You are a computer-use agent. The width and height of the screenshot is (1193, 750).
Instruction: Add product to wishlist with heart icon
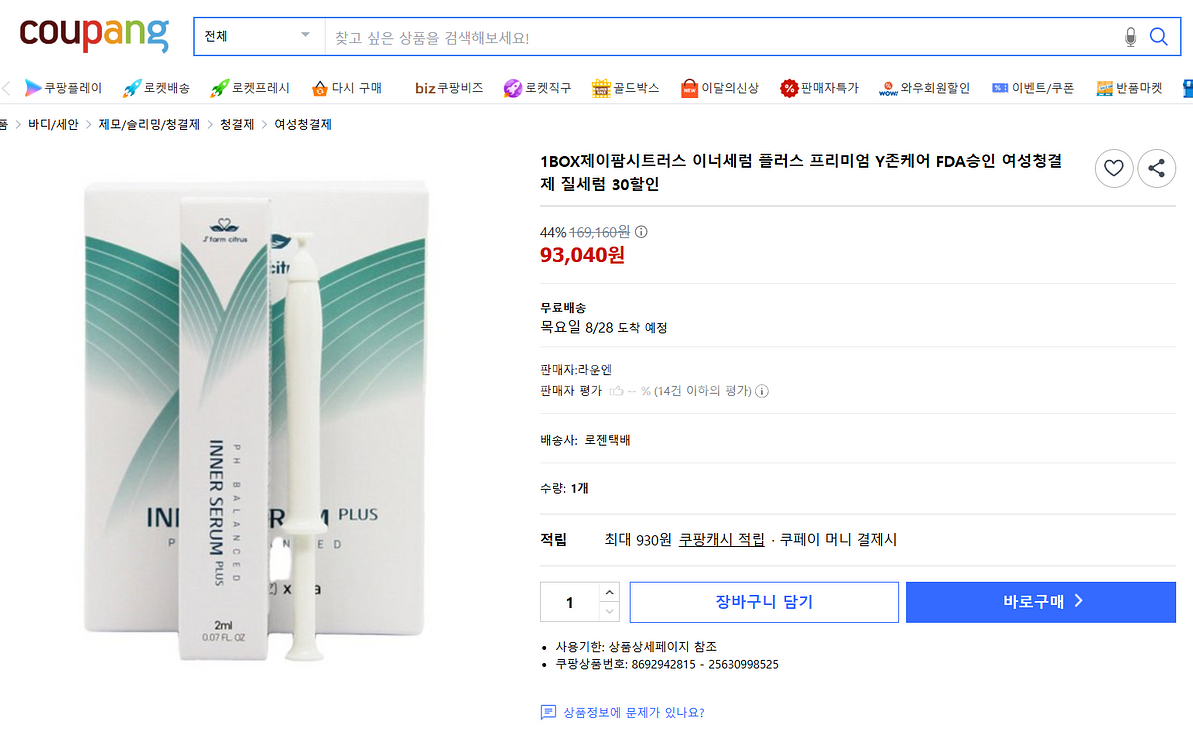(x=1114, y=168)
